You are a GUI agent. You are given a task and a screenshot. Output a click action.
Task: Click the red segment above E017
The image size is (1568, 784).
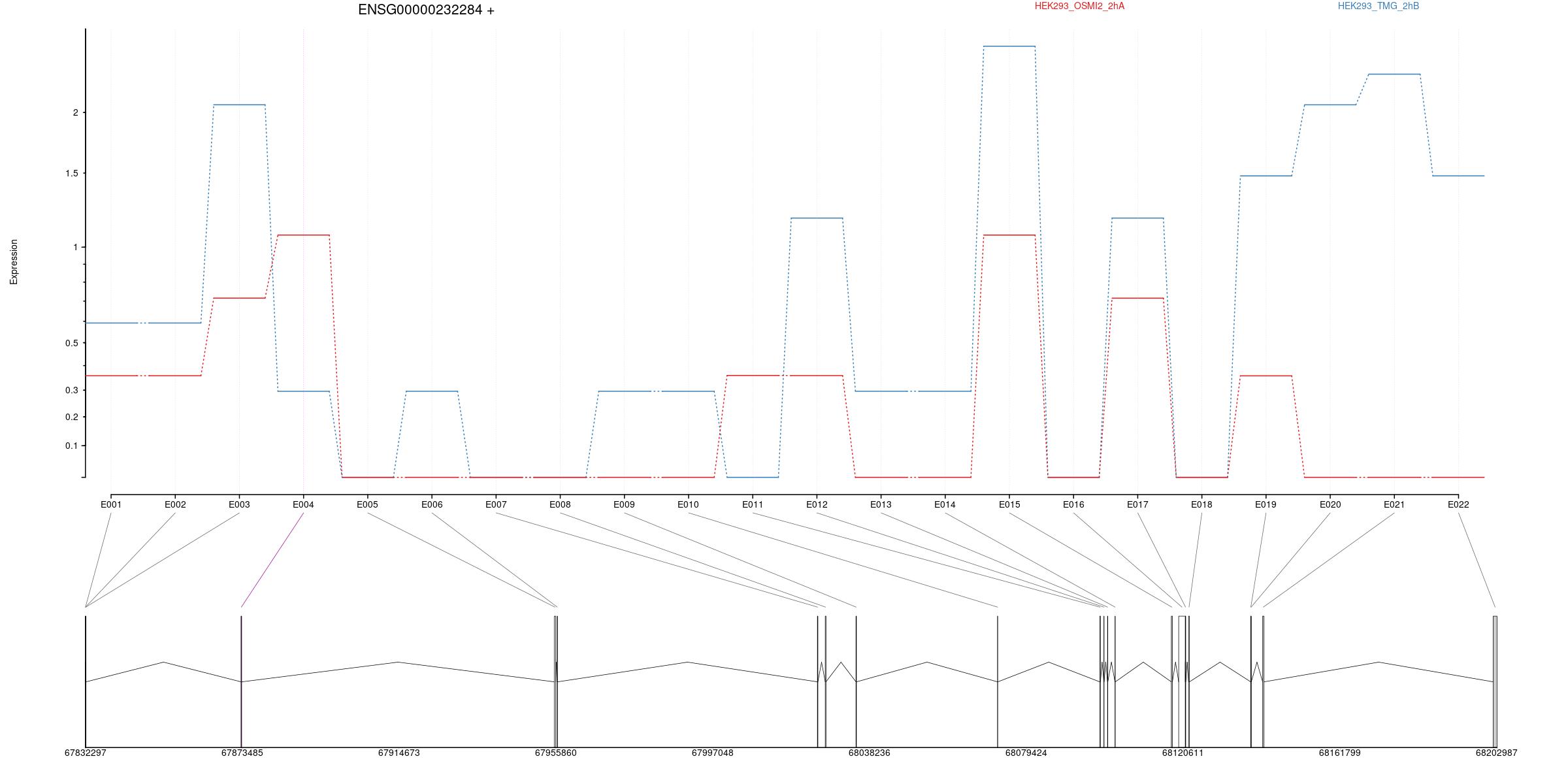click(1137, 298)
